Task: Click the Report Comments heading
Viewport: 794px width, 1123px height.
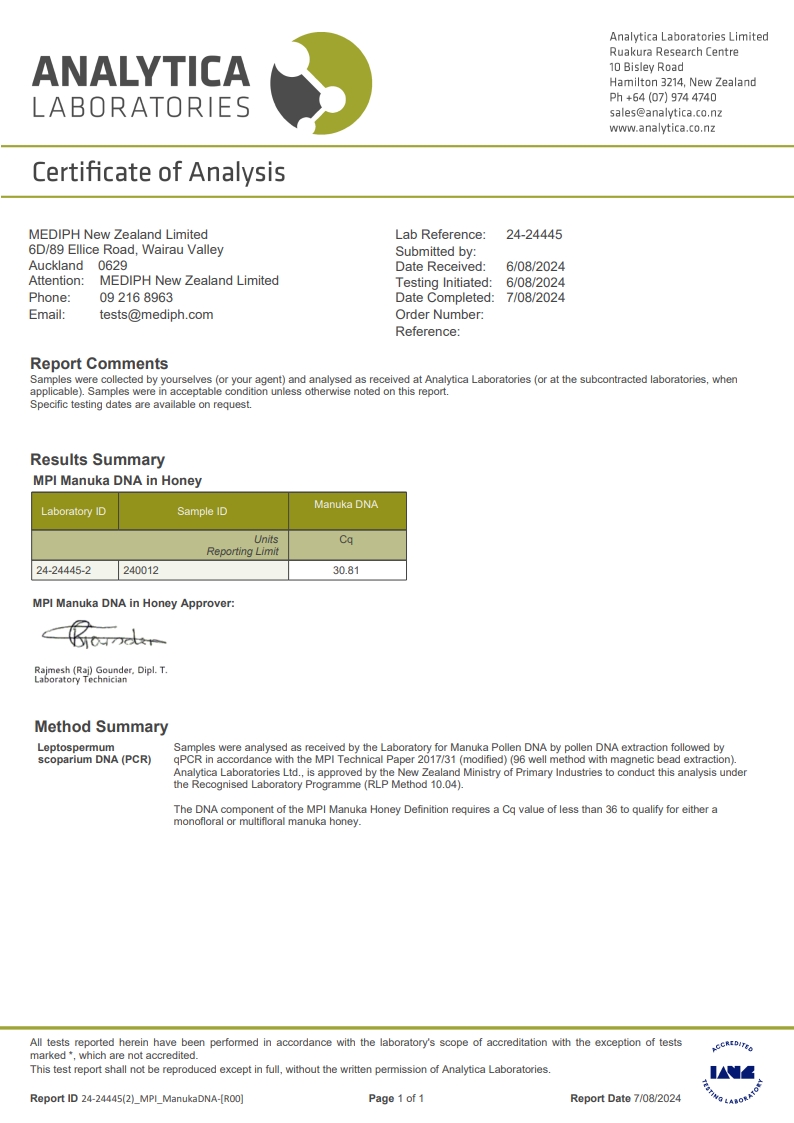Action: (x=99, y=363)
